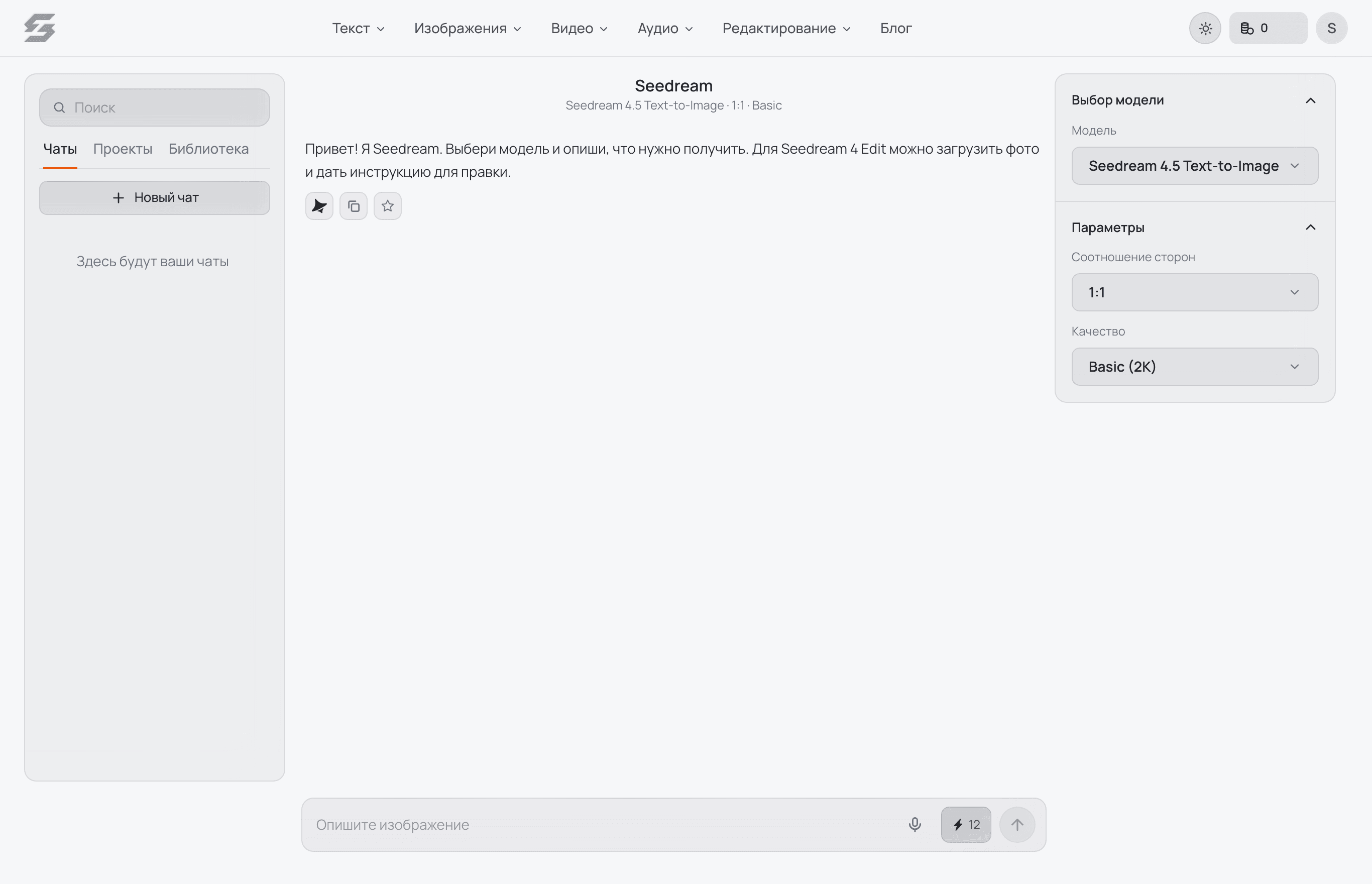Click the share arrow icon under greeting
This screenshot has width=1372, height=884.
pos(319,206)
